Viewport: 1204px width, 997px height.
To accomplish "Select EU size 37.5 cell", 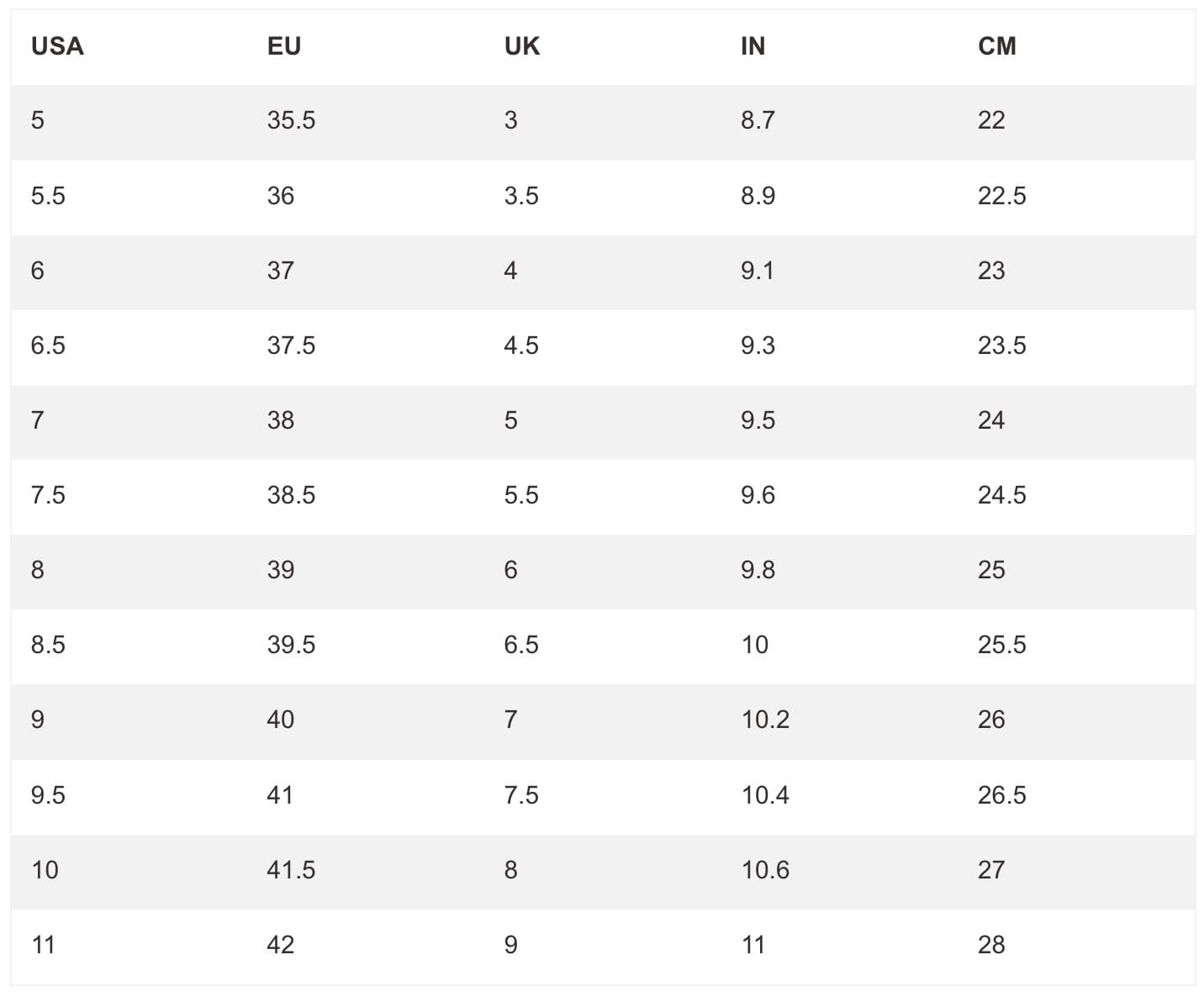I will click(291, 346).
